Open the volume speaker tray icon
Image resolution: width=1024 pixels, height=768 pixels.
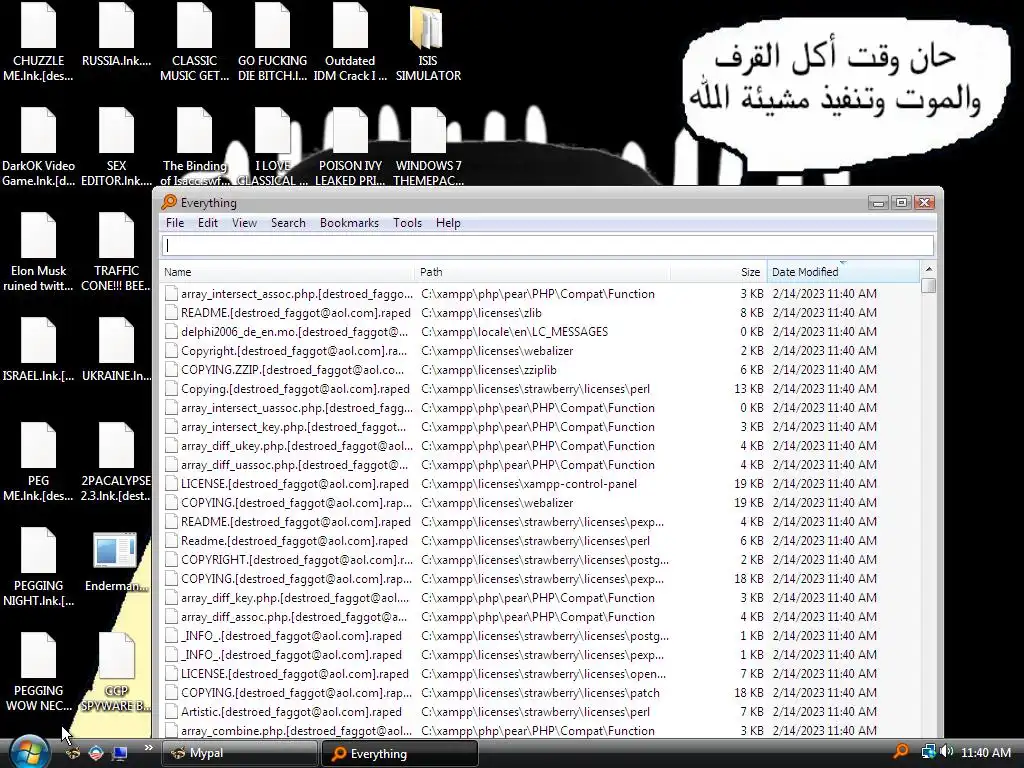[947, 752]
